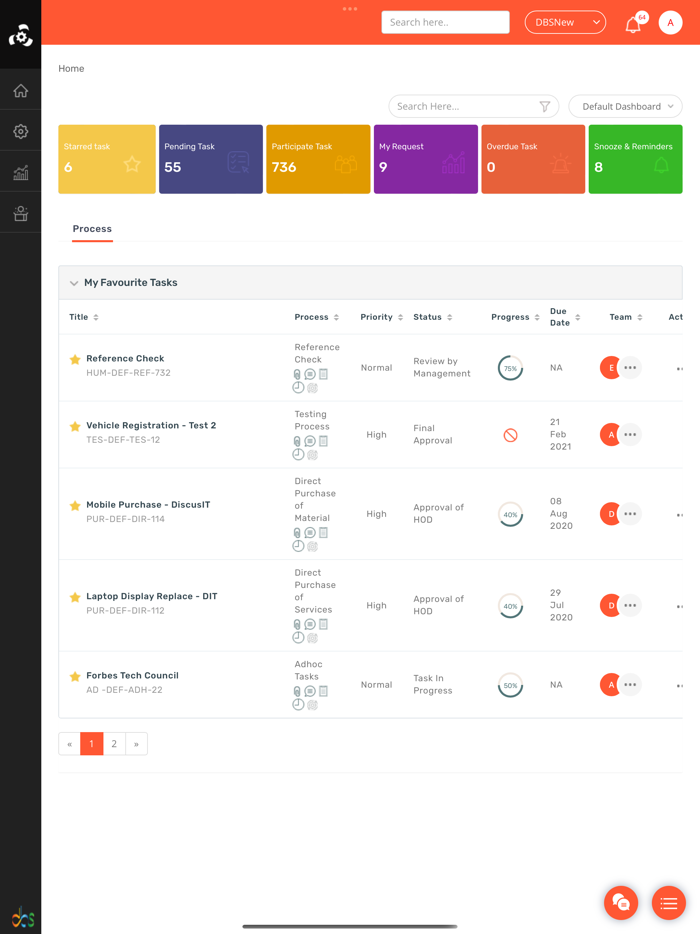Open the list menu floating button
Image resolution: width=700 pixels, height=934 pixels.
tap(668, 903)
